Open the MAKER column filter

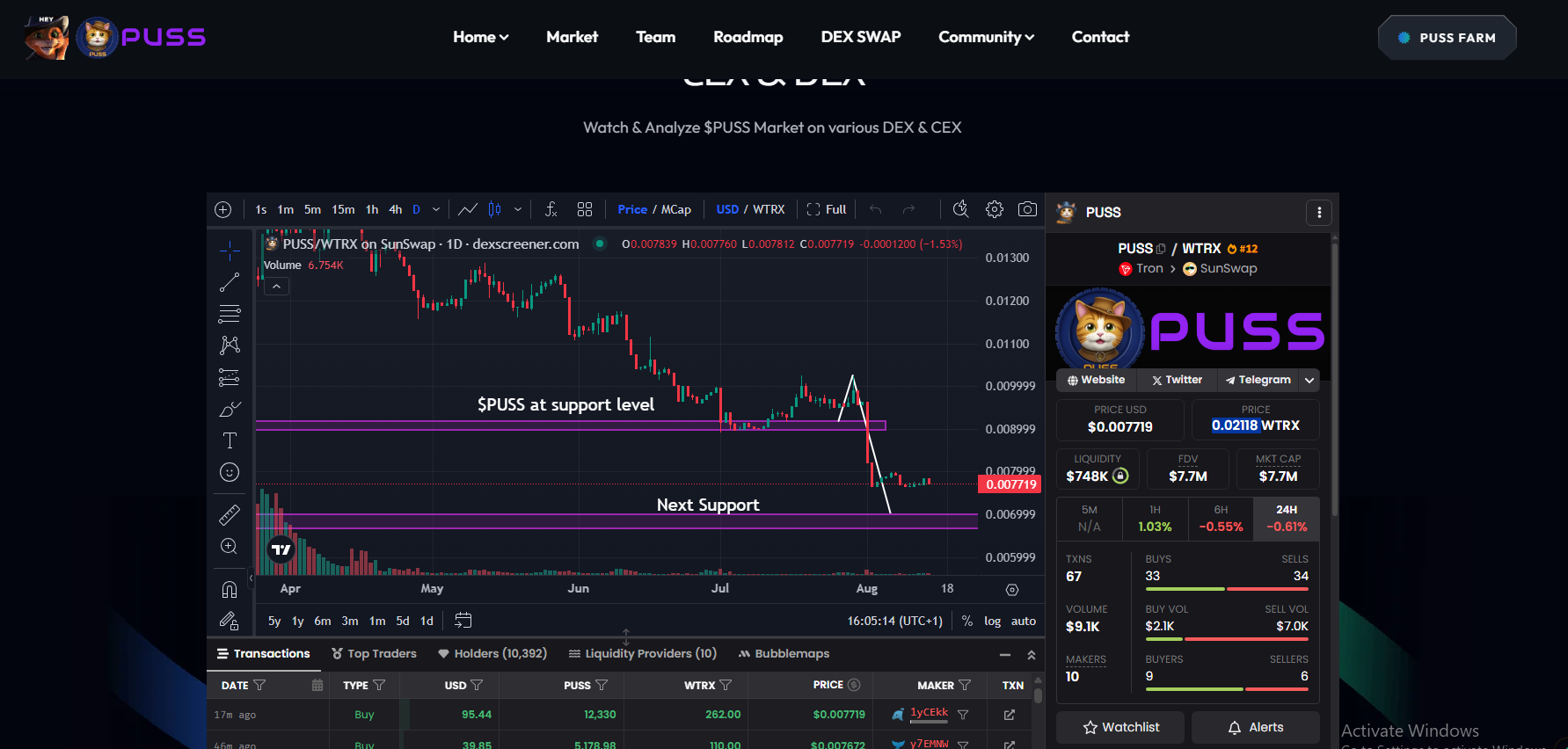point(965,685)
